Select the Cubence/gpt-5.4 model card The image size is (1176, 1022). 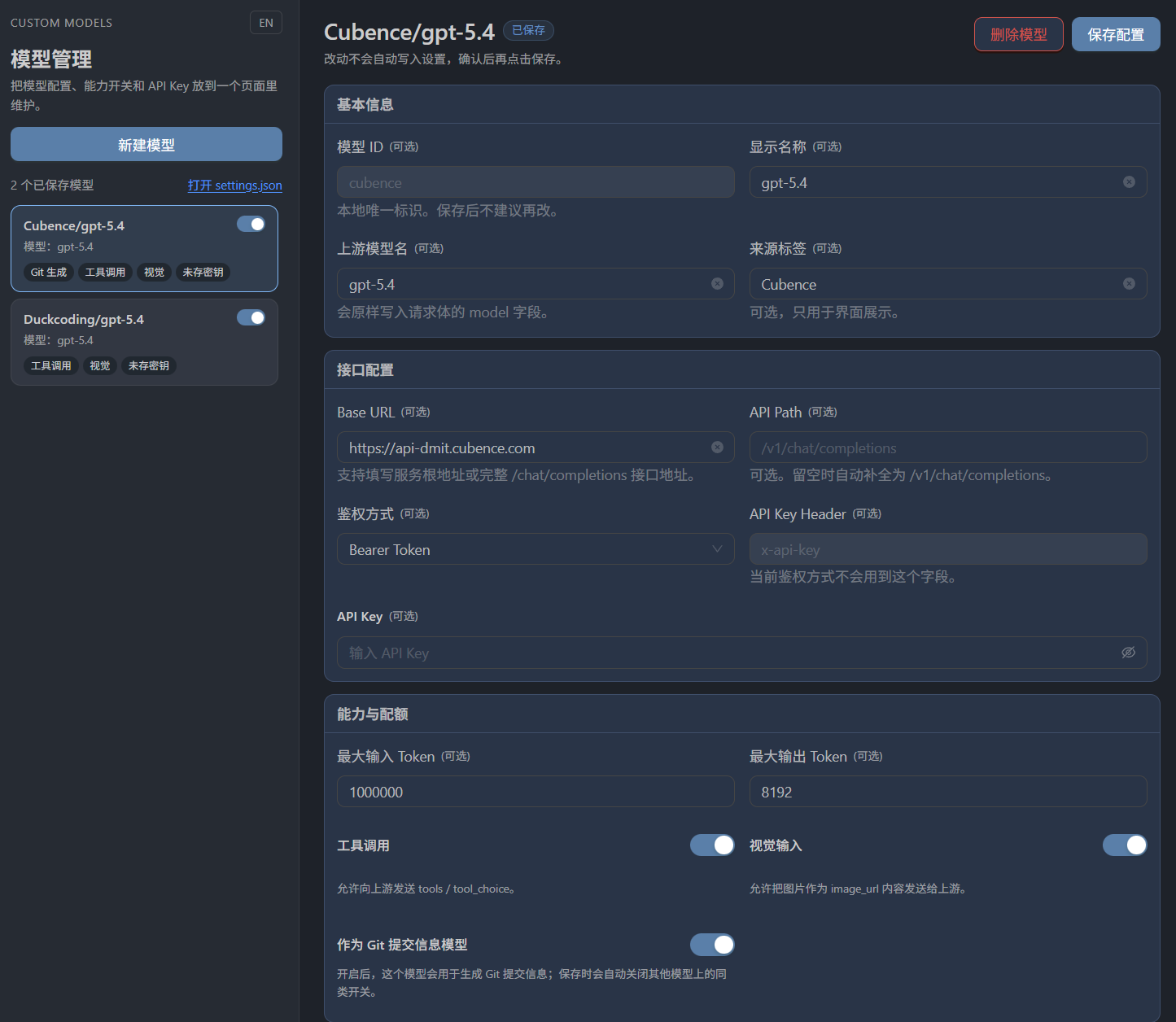(x=144, y=248)
